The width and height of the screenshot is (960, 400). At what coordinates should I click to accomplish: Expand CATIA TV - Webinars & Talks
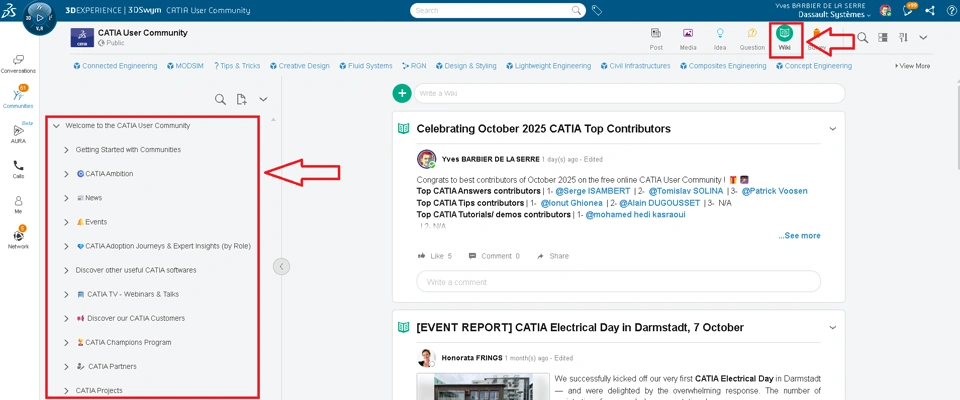(66, 295)
